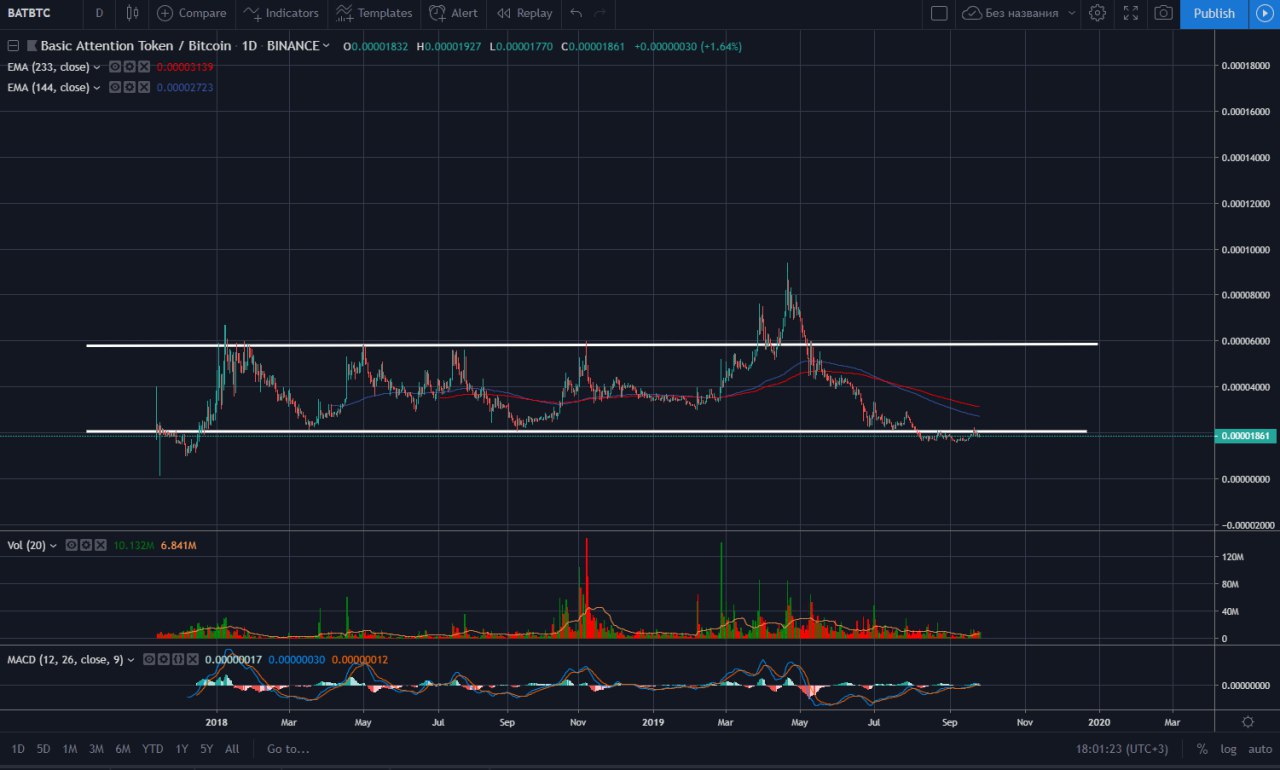Open Vol (20) settings gear
Image resolution: width=1280 pixels, height=770 pixels.
point(86,545)
